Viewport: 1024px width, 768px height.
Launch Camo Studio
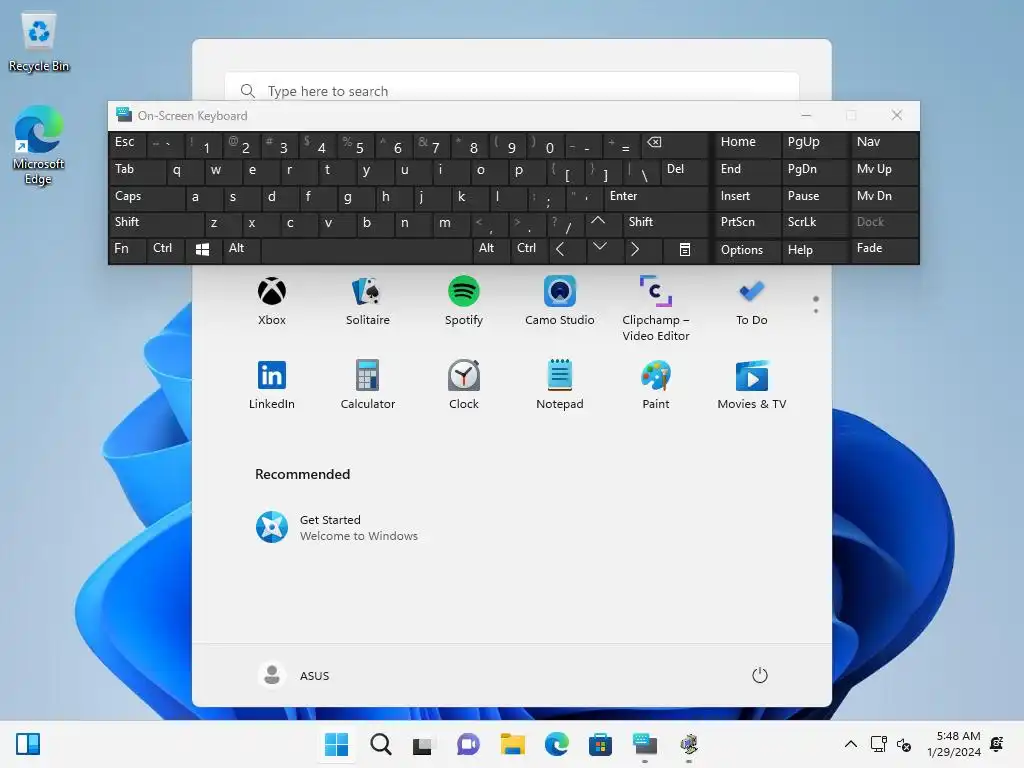560,300
